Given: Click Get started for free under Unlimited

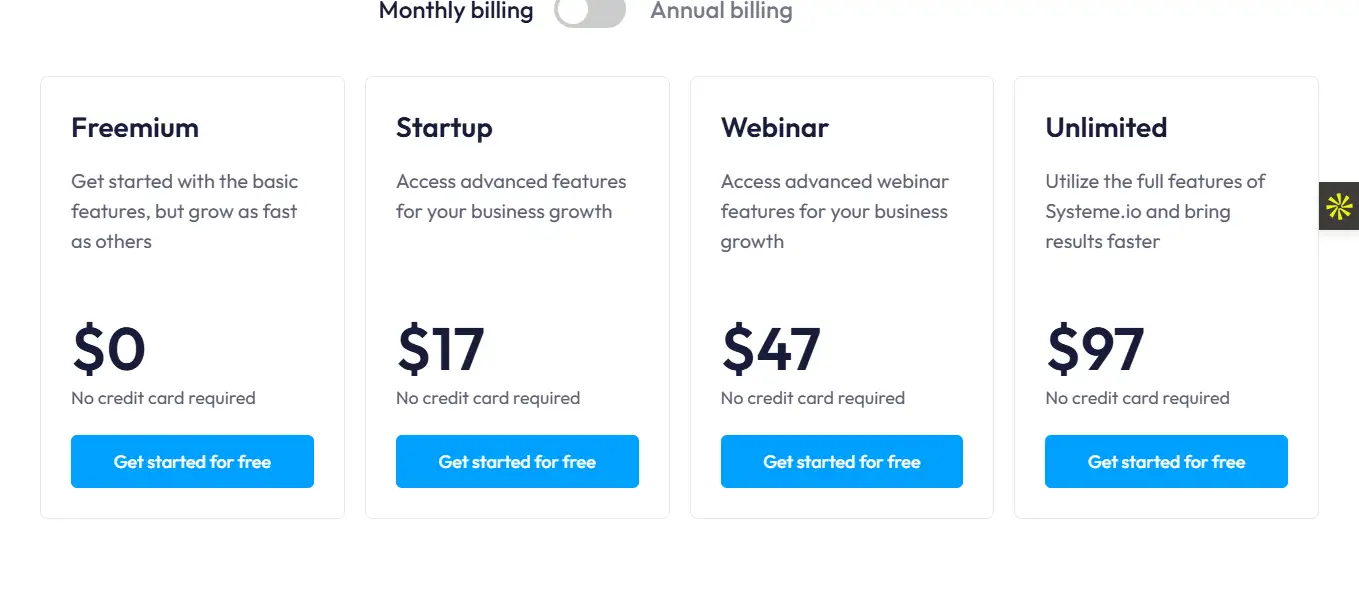Looking at the screenshot, I should pyautogui.click(x=1166, y=462).
